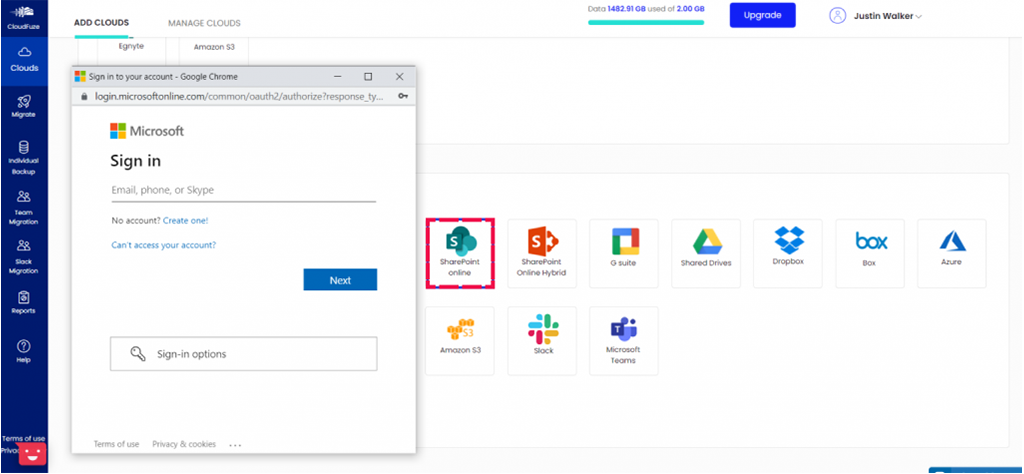Screen dimensions: 1024x474
Task: Select the Azure cloud tile
Action: 952,253
